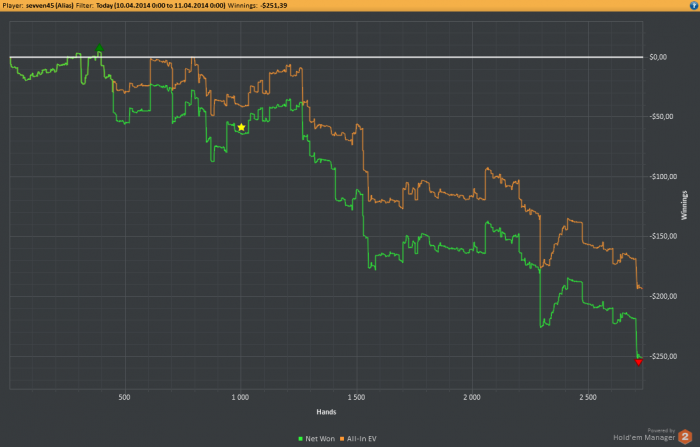Click the Hold'em Manager 2 logo
Viewport: 700px width, 447px height.
click(653, 436)
